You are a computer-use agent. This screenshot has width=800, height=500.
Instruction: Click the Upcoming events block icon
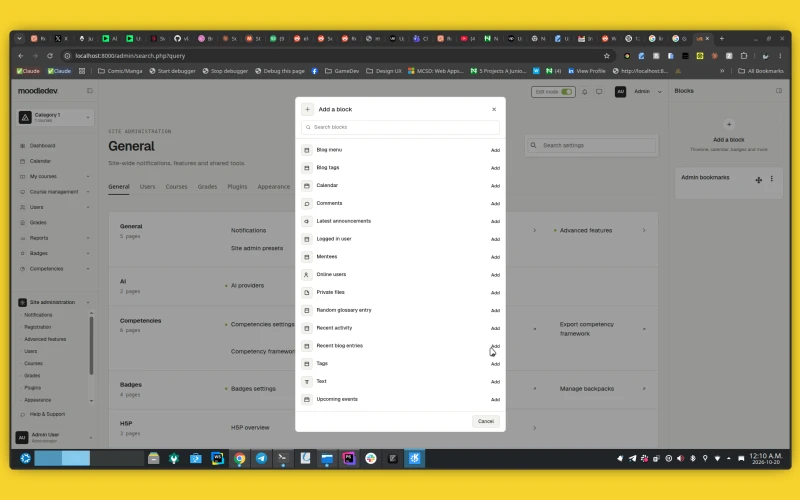[x=307, y=399]
